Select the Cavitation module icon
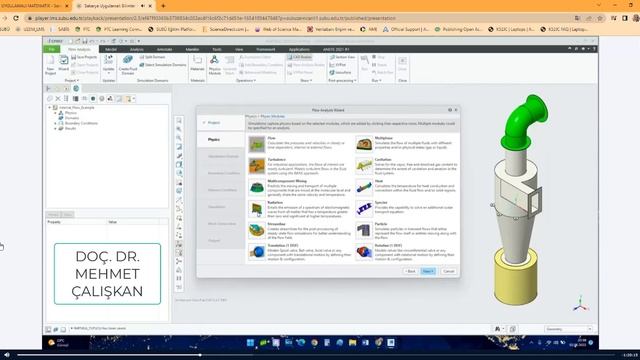 pyautogui.click(x=364, y=166)
